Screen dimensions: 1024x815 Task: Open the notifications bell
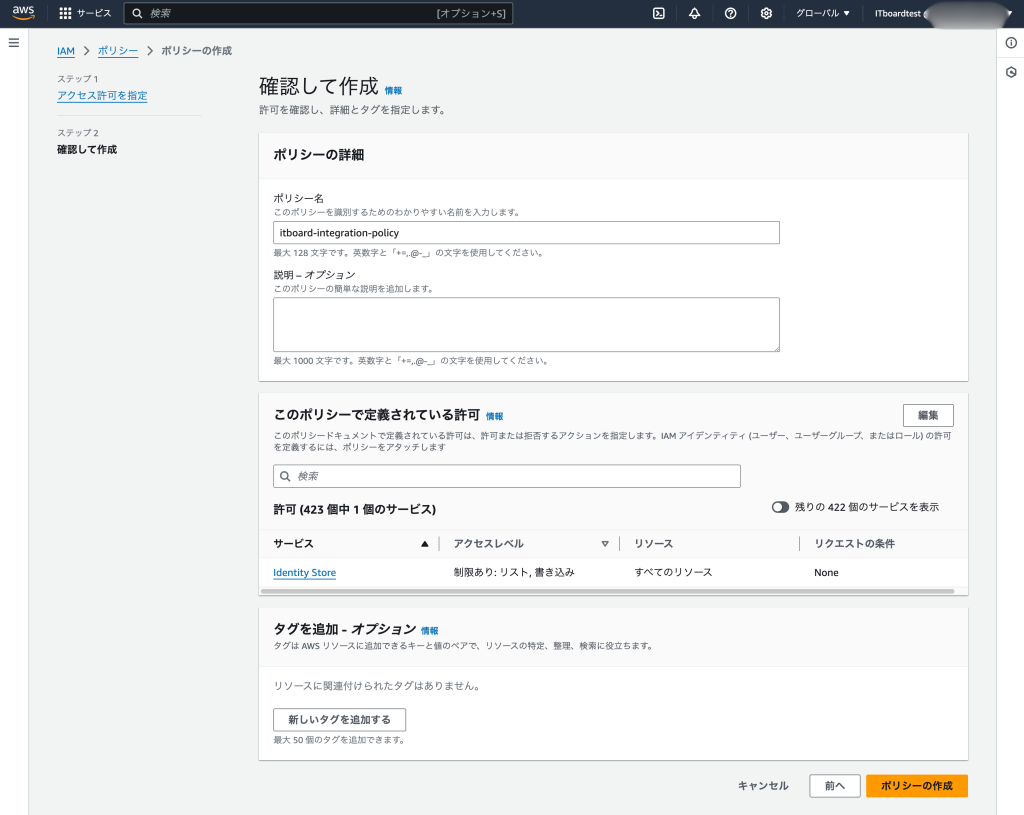(x=694, y=13)
